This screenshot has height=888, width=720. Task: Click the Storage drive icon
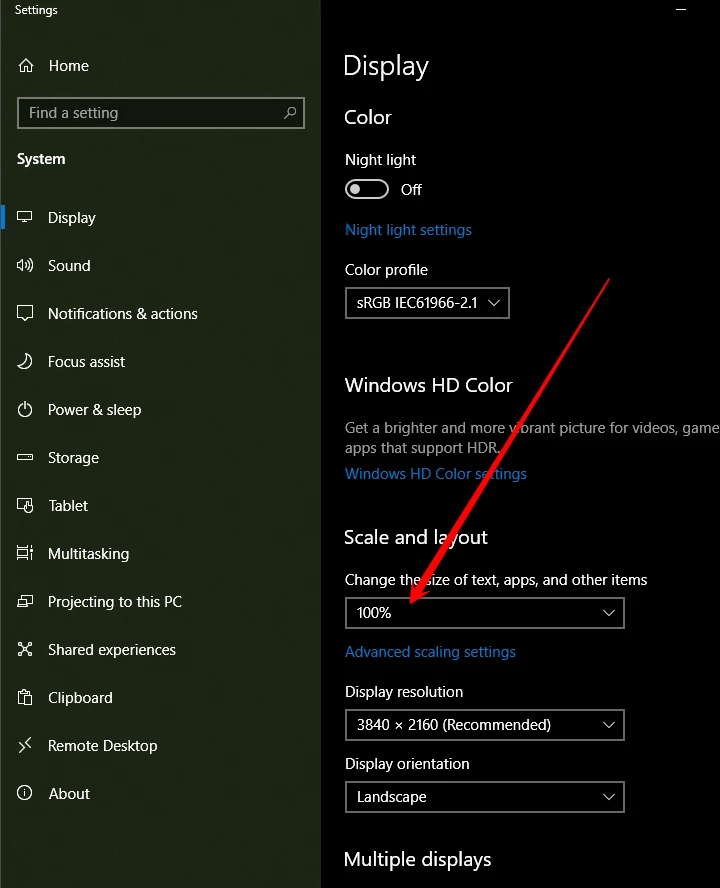[x=25, y=457]
